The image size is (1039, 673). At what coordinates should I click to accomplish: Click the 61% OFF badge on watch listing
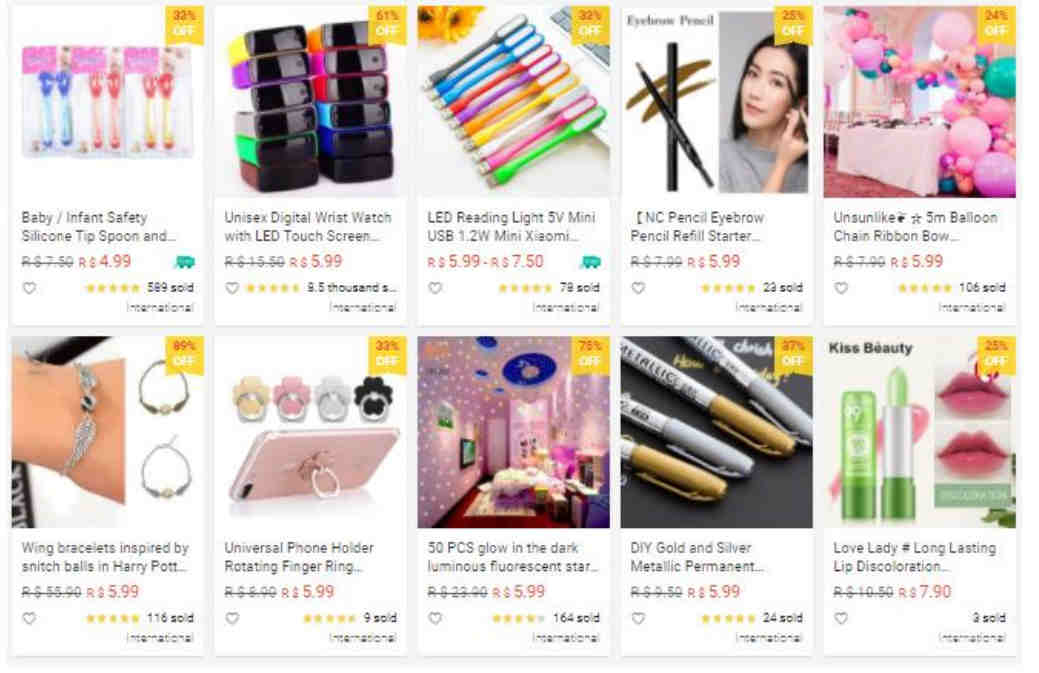coord(387,24)
